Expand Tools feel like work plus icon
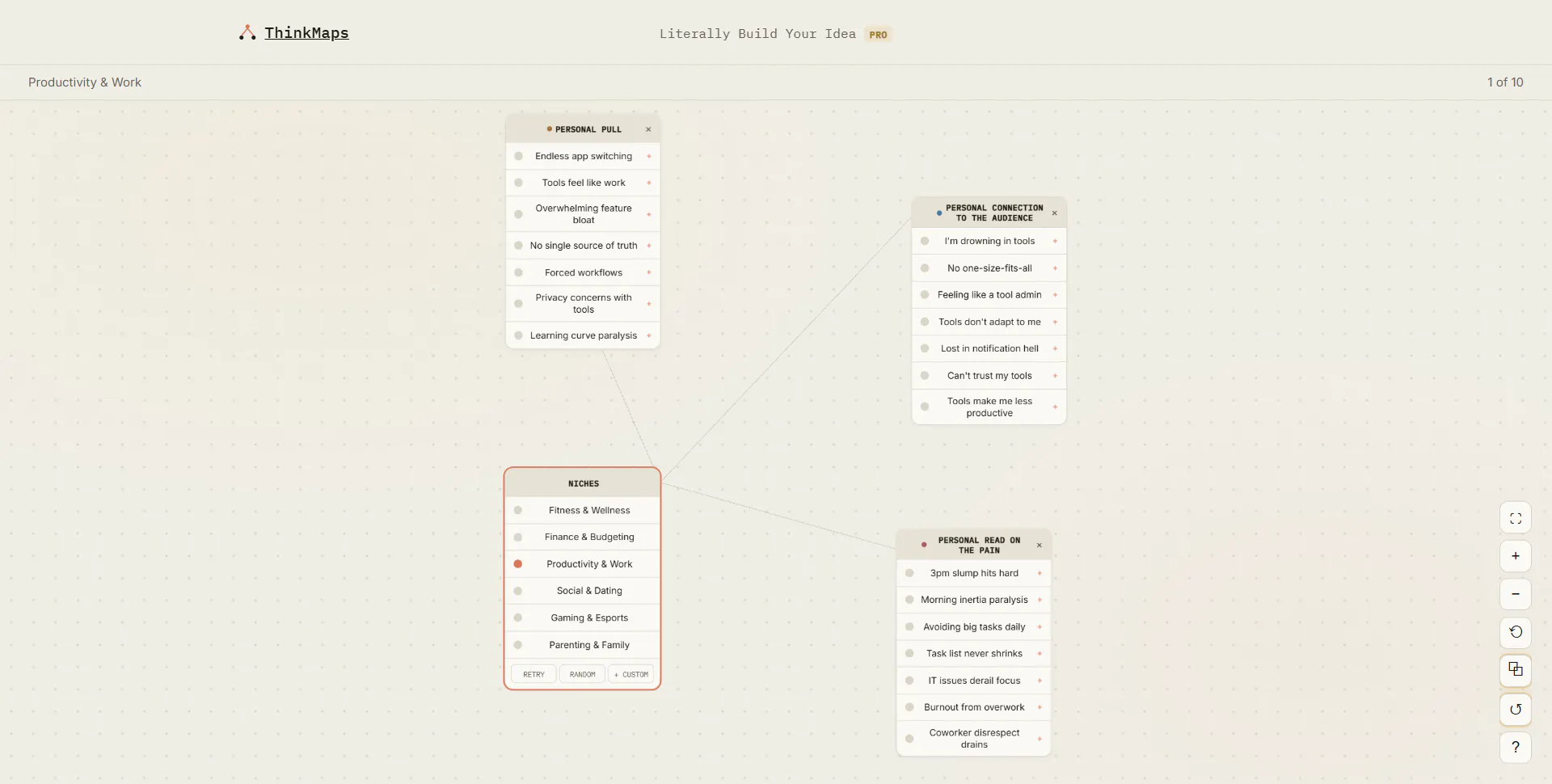The width and height of the screenshot is (1552, 784). [649, 183]
